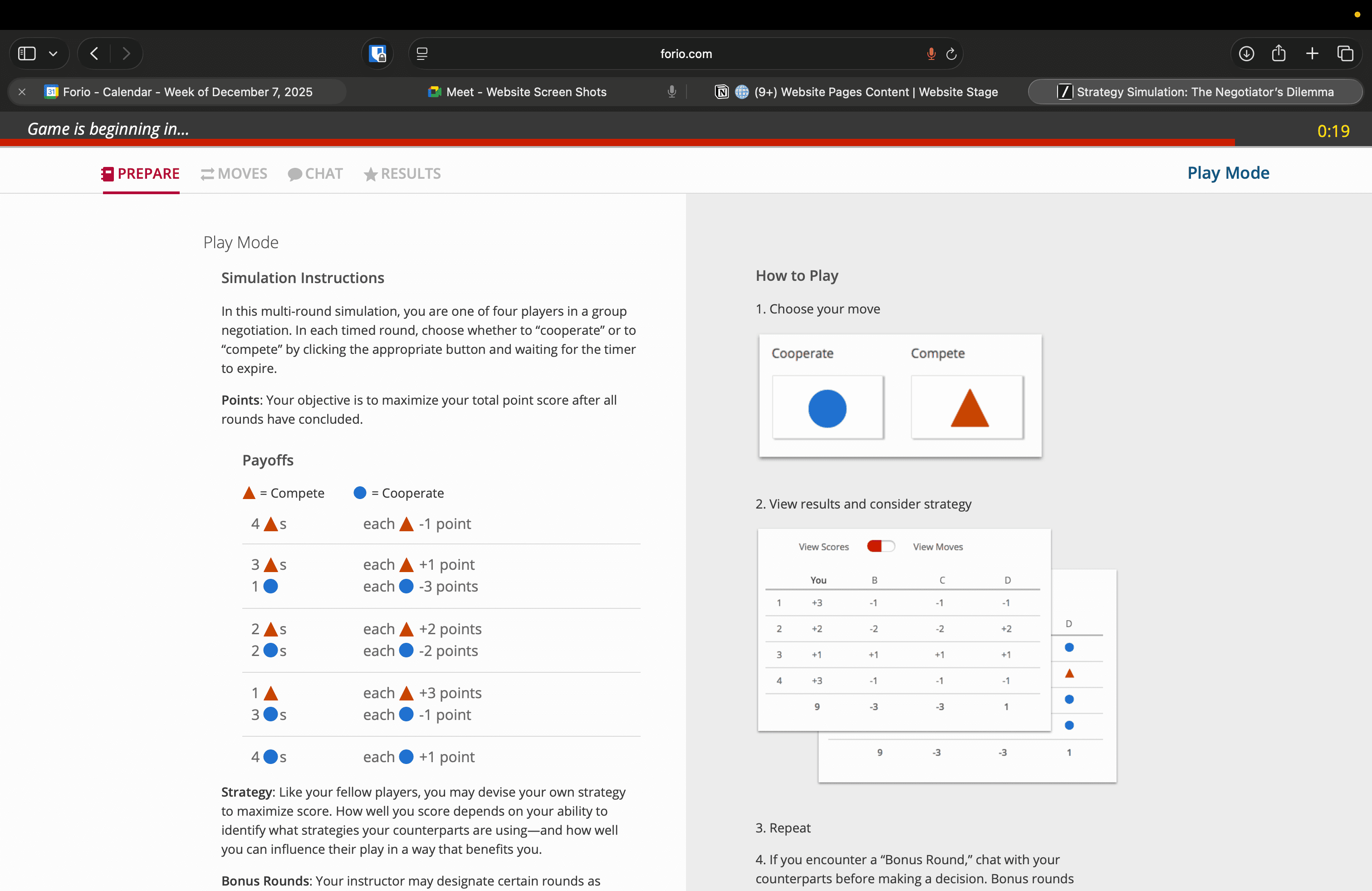
Task: Click the red countdown progress bar
Action: pos(617,142)
